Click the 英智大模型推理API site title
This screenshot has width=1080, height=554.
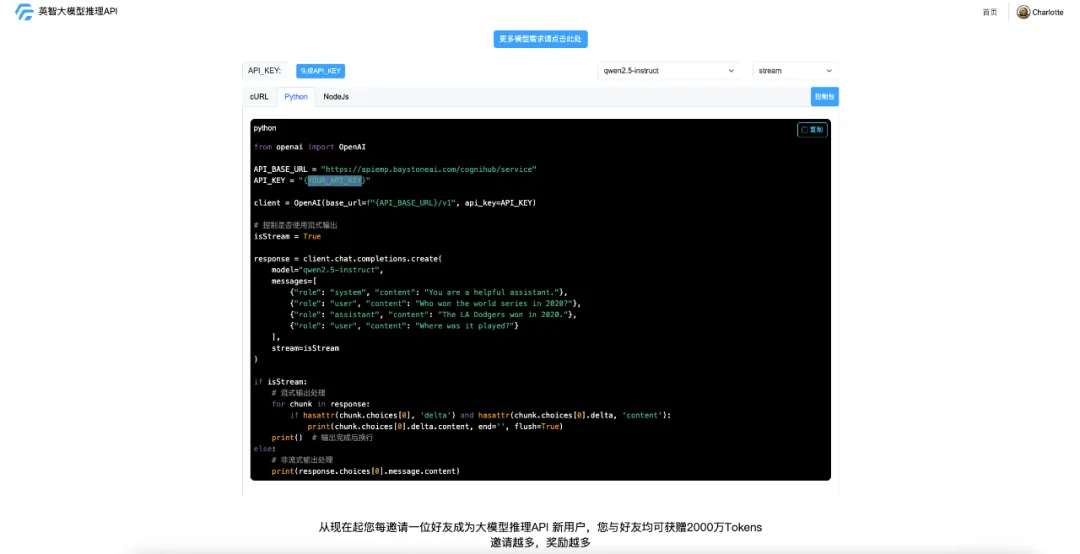78,12
